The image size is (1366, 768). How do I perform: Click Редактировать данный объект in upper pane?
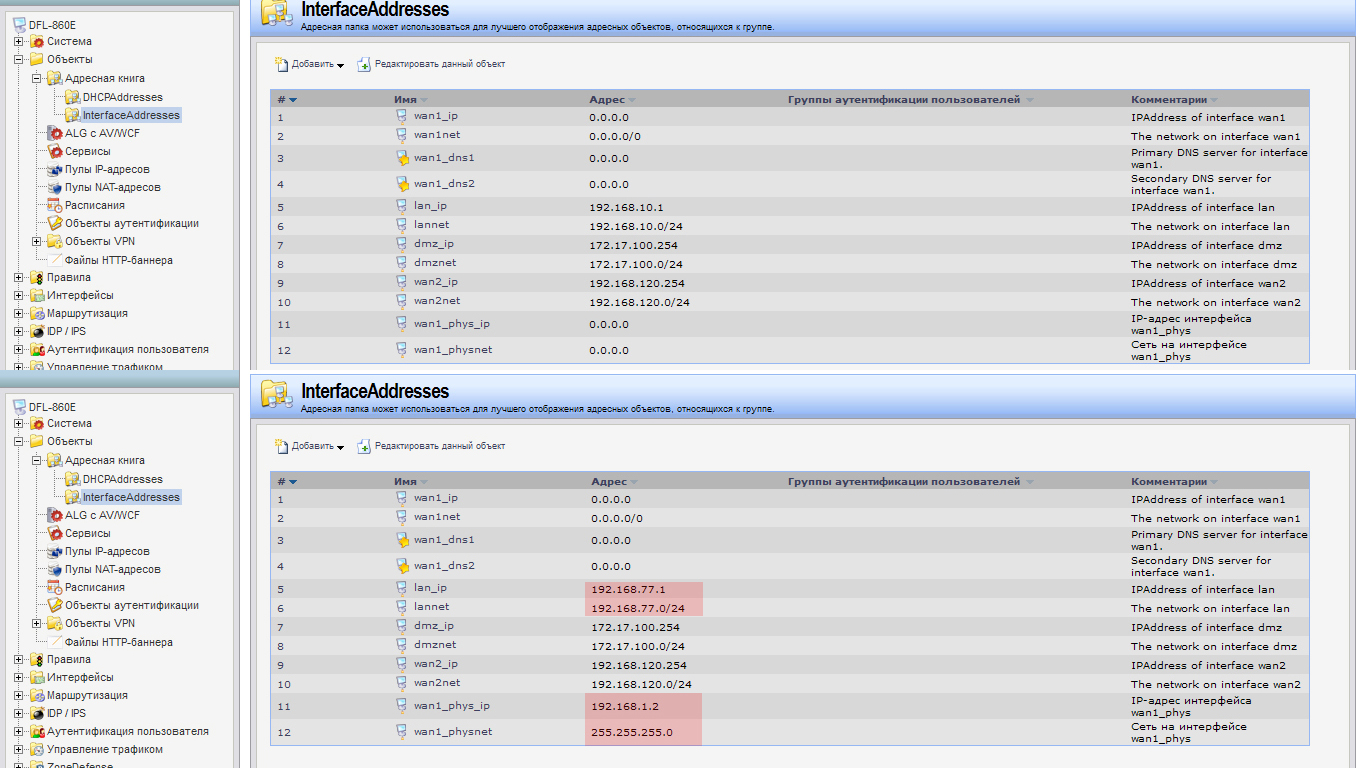(440, 64)
